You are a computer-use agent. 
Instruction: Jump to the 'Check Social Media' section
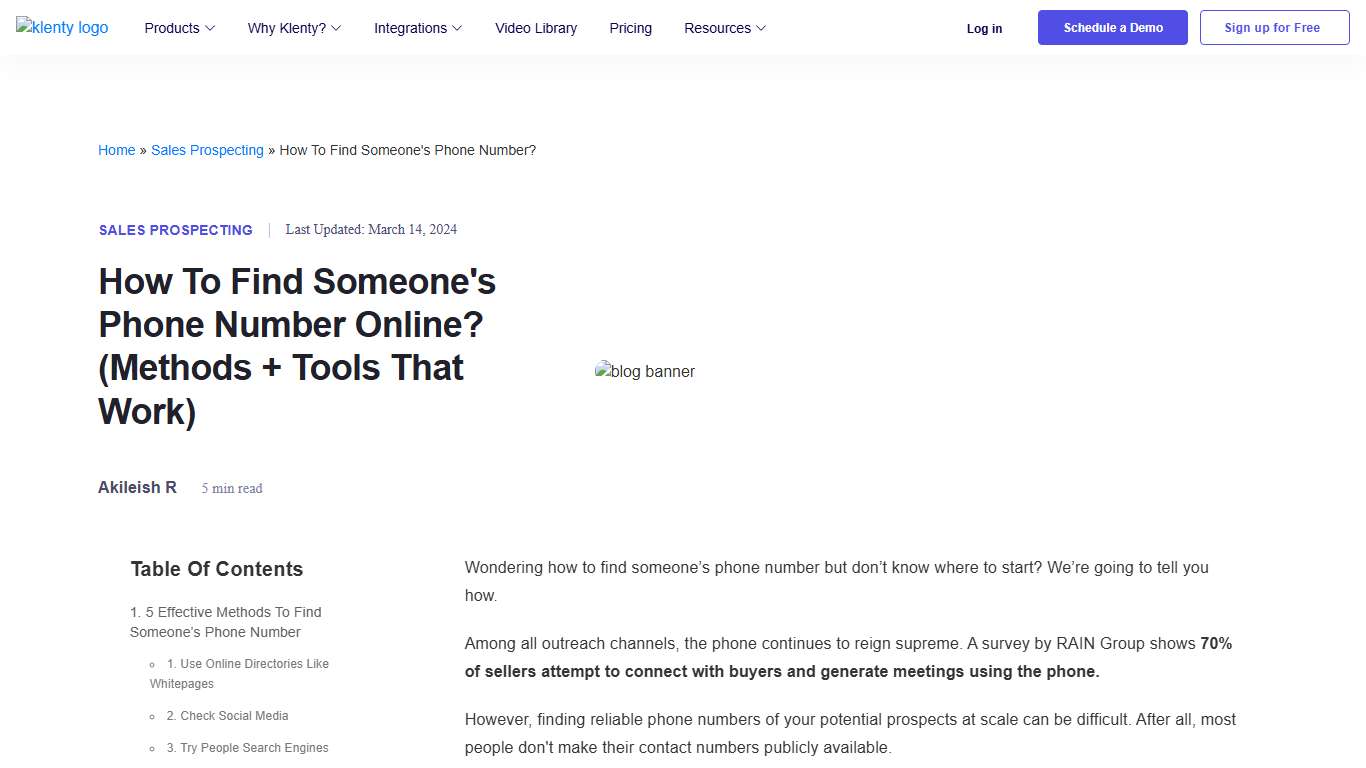227,716
